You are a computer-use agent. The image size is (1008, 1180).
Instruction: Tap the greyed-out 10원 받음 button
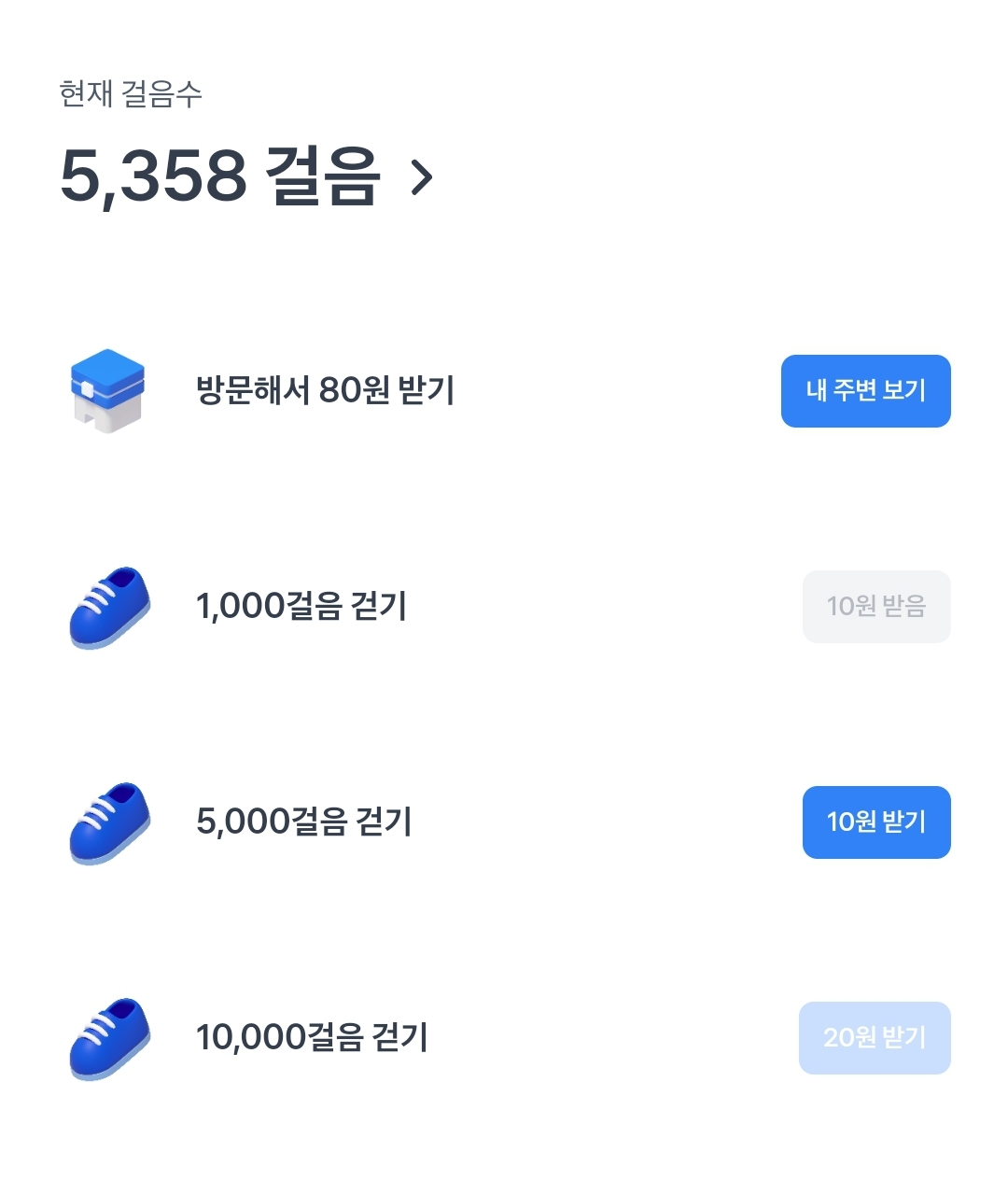coord(875,607)
